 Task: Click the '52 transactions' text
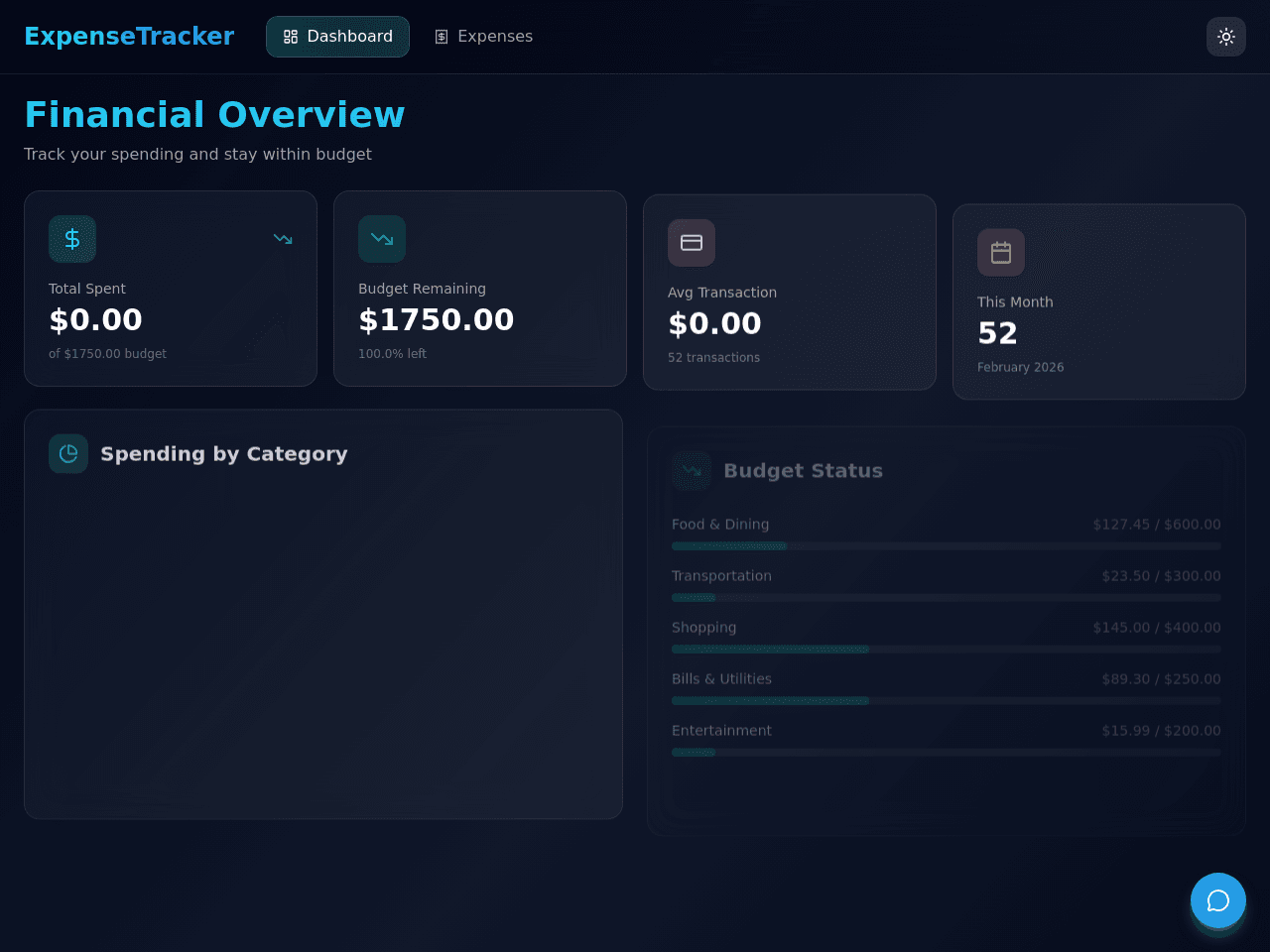point(713,358)
